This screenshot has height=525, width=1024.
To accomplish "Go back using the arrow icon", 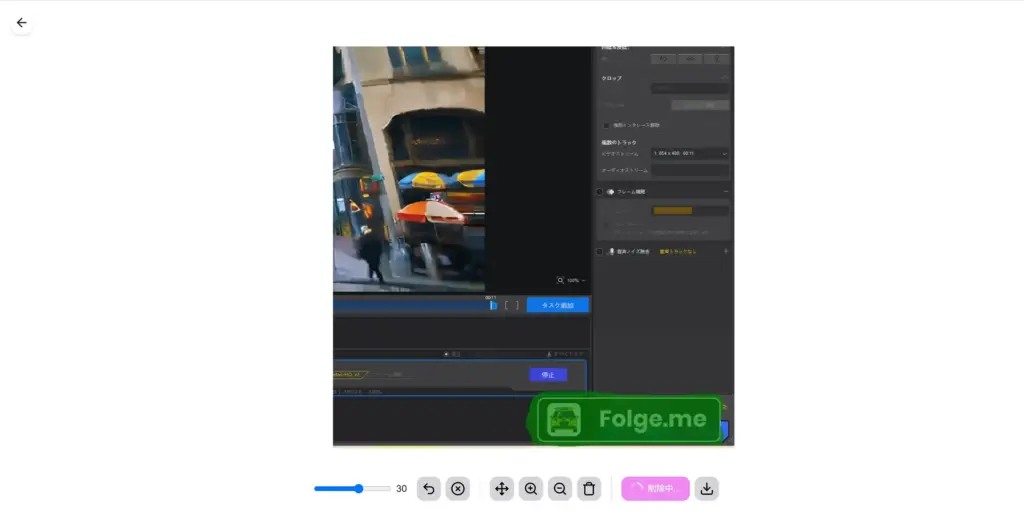I will tap(22, 23).
